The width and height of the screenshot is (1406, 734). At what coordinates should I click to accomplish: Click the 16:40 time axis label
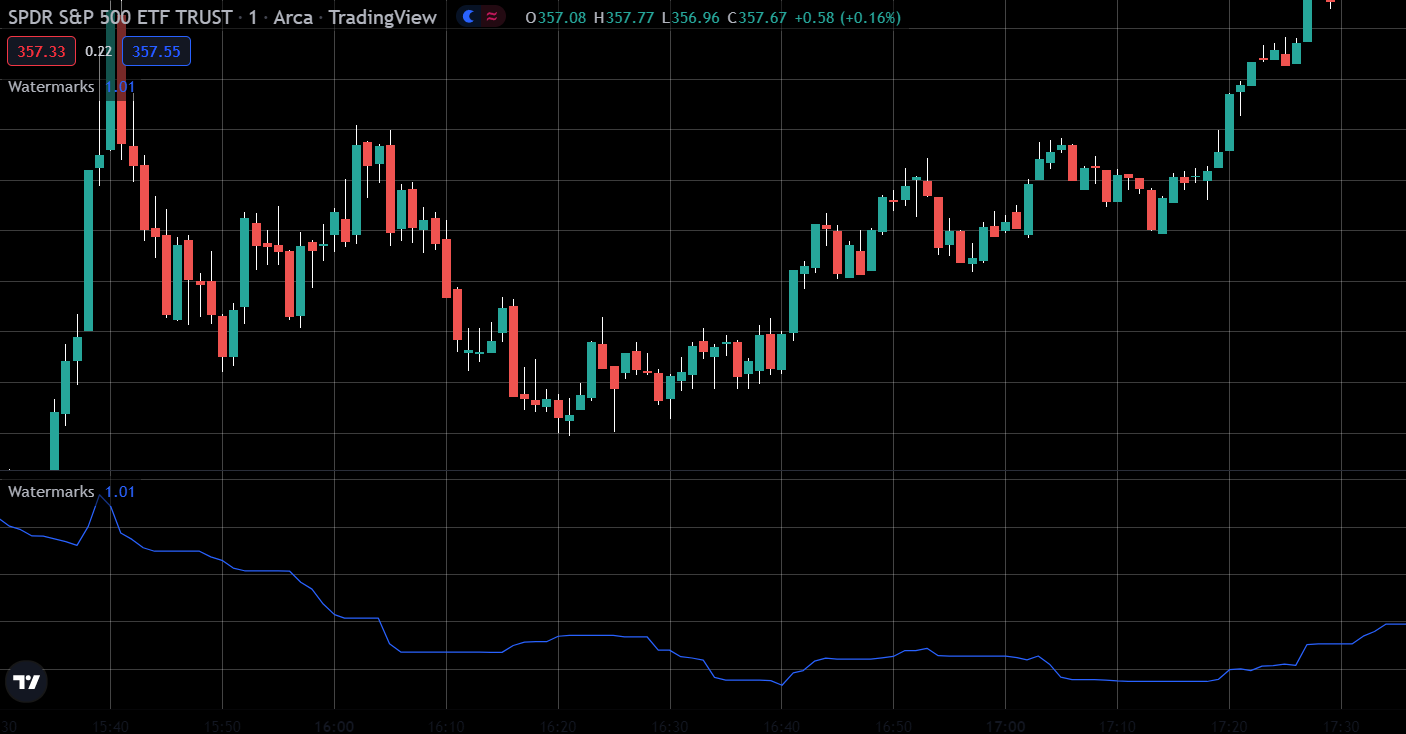[782, 726]
